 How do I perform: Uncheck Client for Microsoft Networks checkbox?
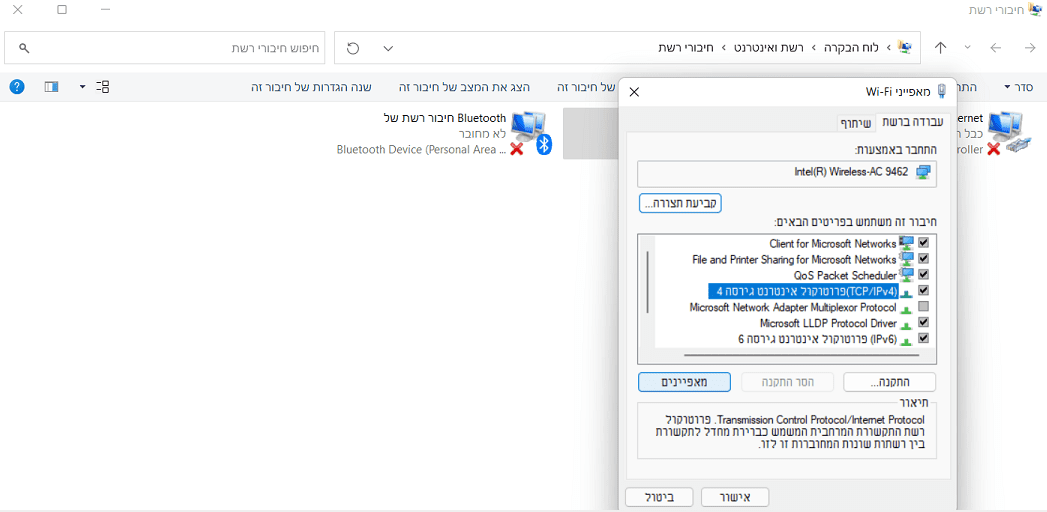(924, 242)
